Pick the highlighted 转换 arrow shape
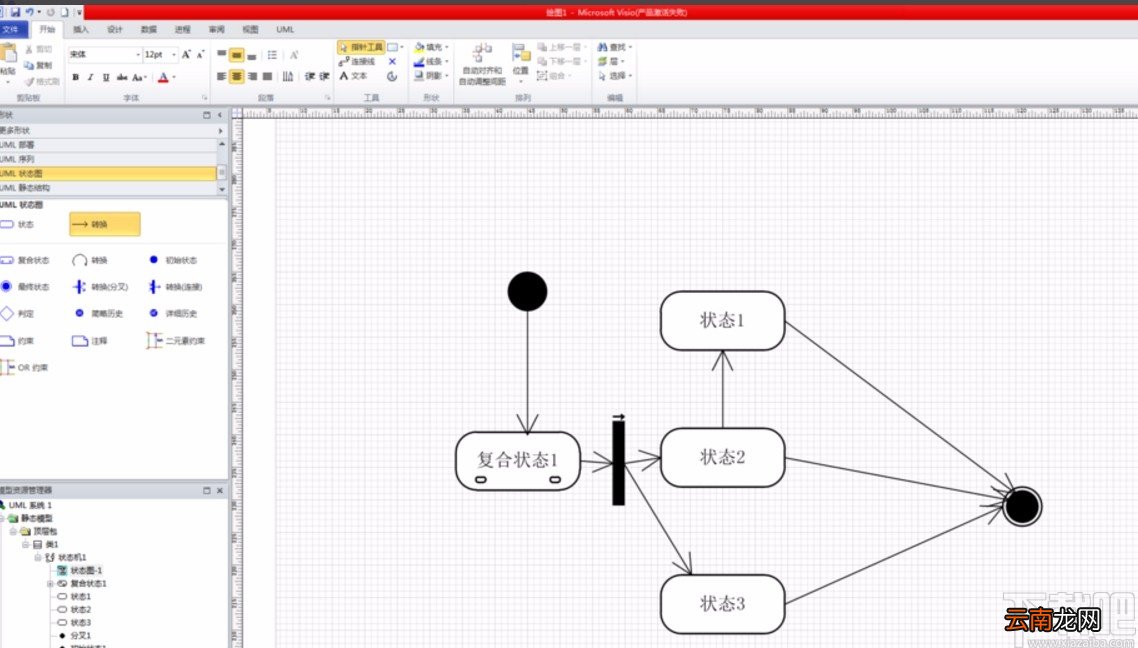This screenshot has height=648, width=1138. coord(105,224)
